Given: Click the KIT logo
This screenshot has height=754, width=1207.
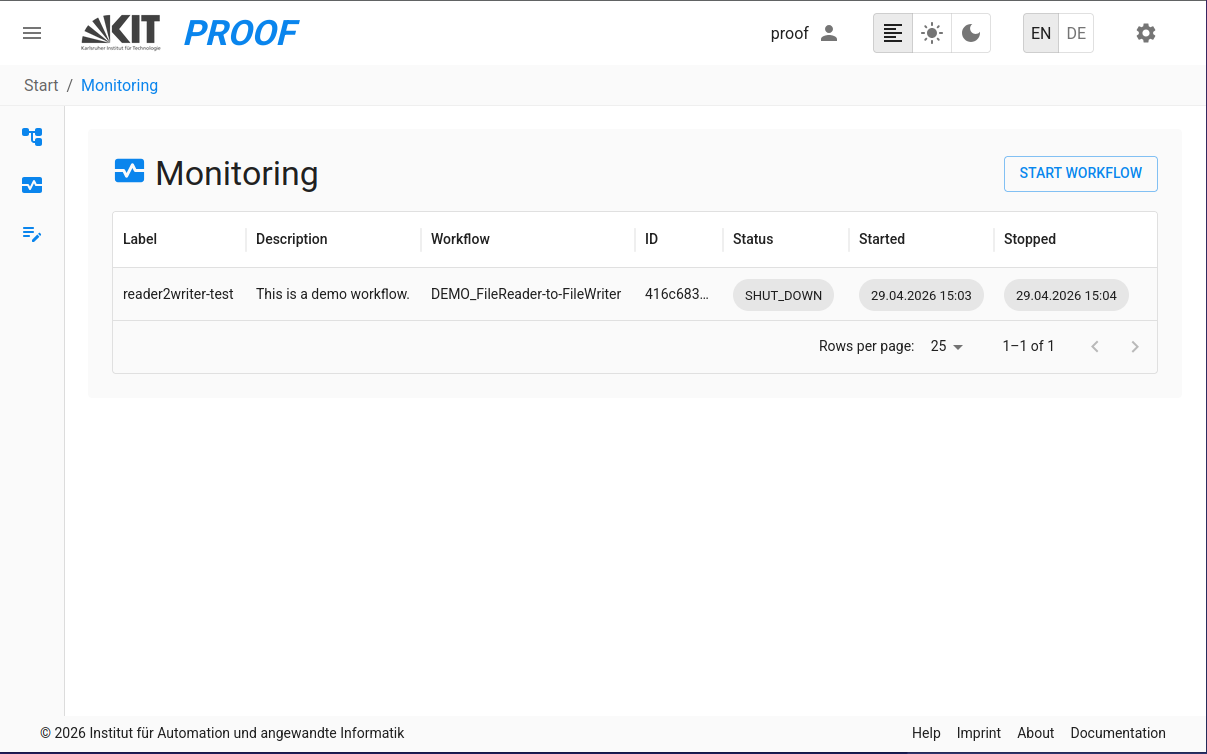Looking at the screenshot, I should 121,33.
